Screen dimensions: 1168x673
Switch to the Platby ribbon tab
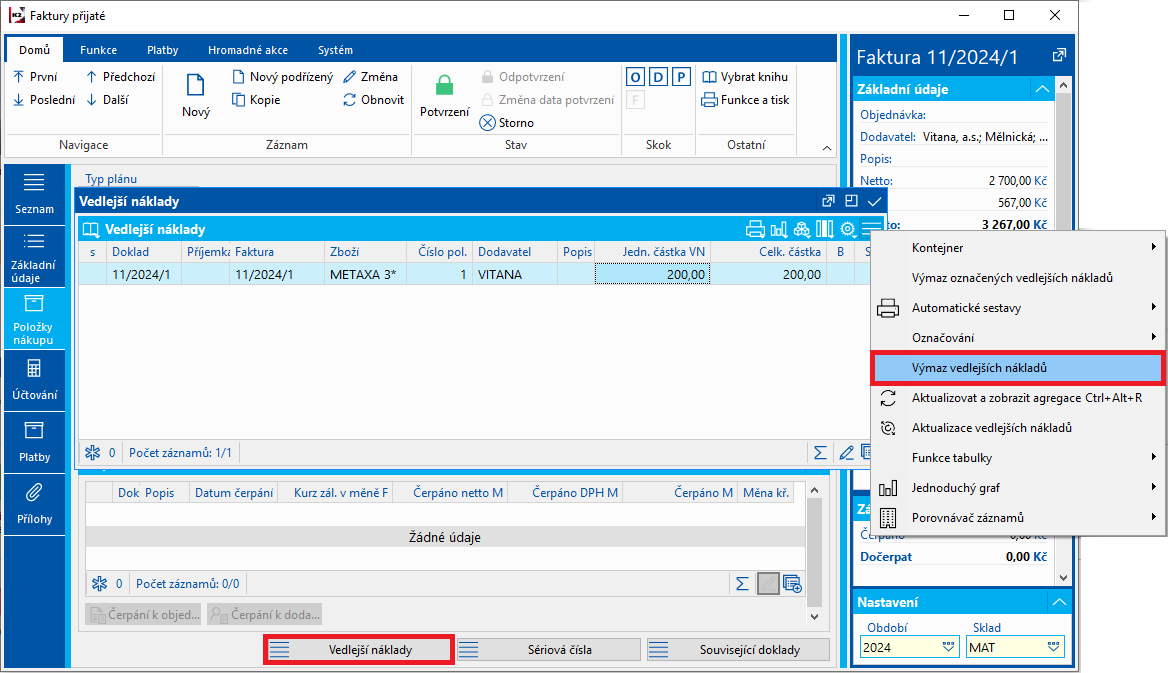pyautogui.click(x=162, y=50)
